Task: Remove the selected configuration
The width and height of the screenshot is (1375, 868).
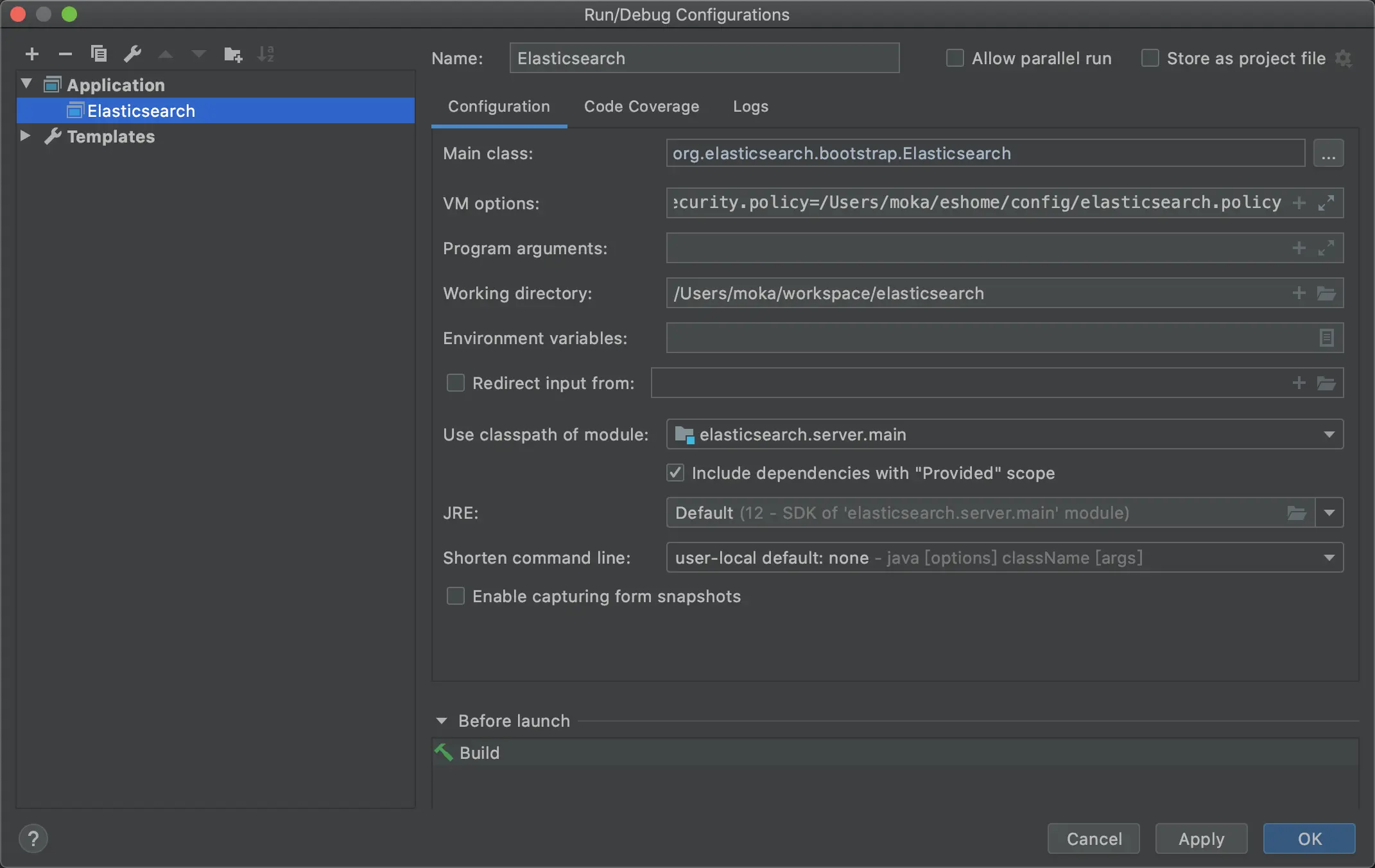Action: (65, 54)
